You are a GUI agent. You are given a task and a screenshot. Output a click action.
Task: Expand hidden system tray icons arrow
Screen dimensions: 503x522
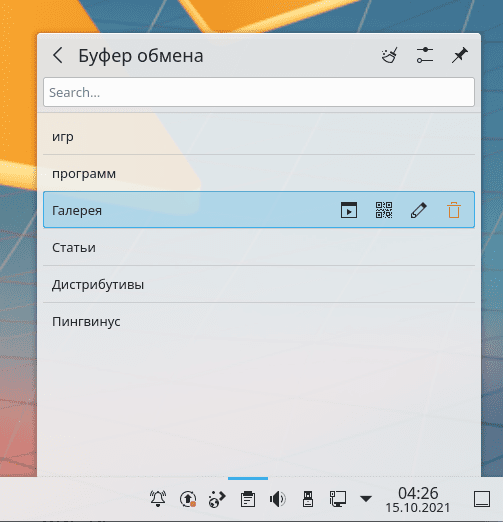(366, 499)
